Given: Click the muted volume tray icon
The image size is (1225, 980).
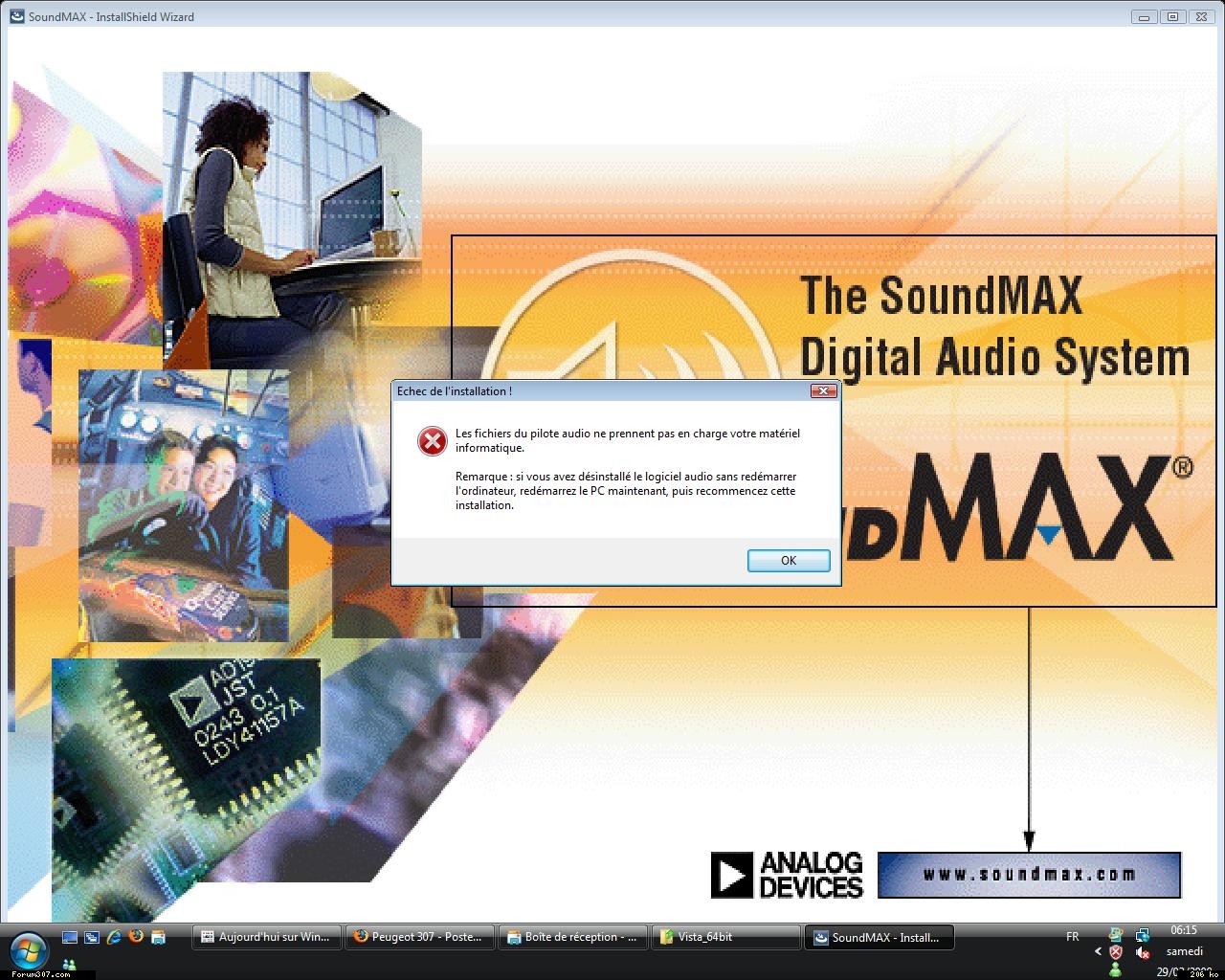Looking at the screenshot, I should click(x=1143, y=952).
